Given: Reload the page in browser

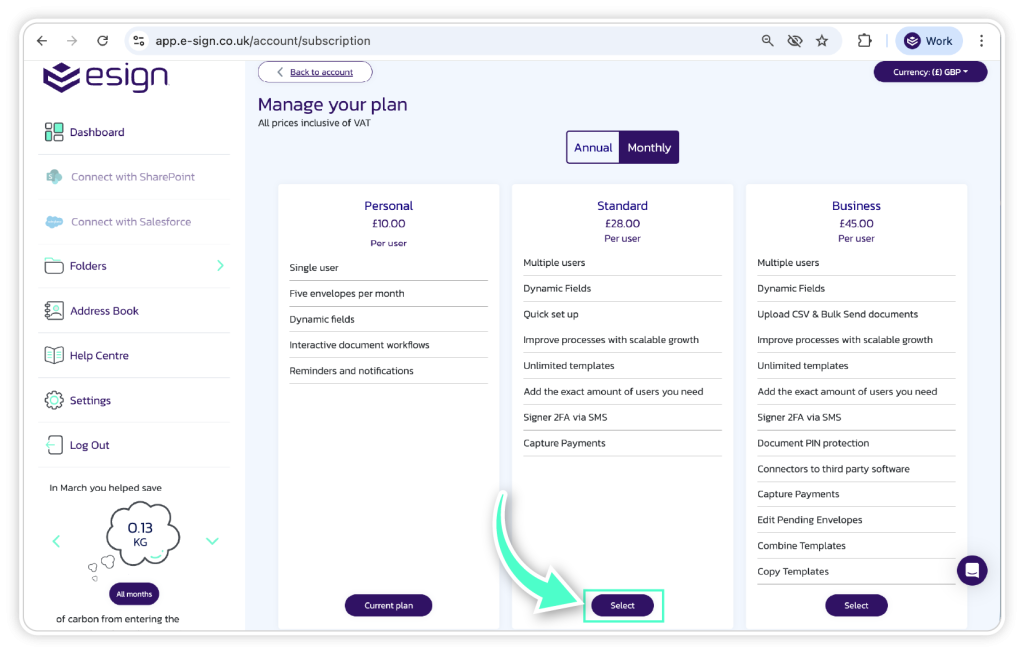Looking at the screenshot, I should [x=102, y=41].
